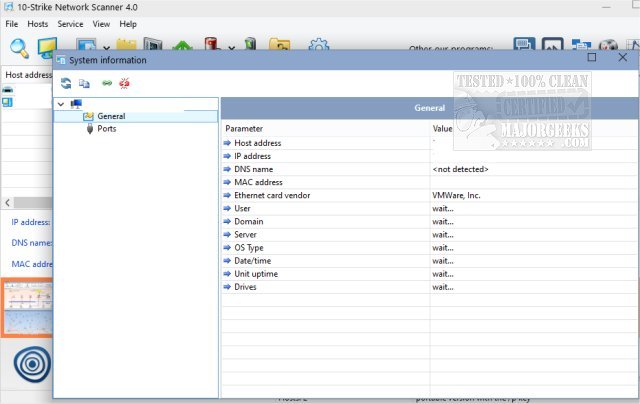
Task: Click the dark screen monitor toolbar icon
Action: point(153,44)
